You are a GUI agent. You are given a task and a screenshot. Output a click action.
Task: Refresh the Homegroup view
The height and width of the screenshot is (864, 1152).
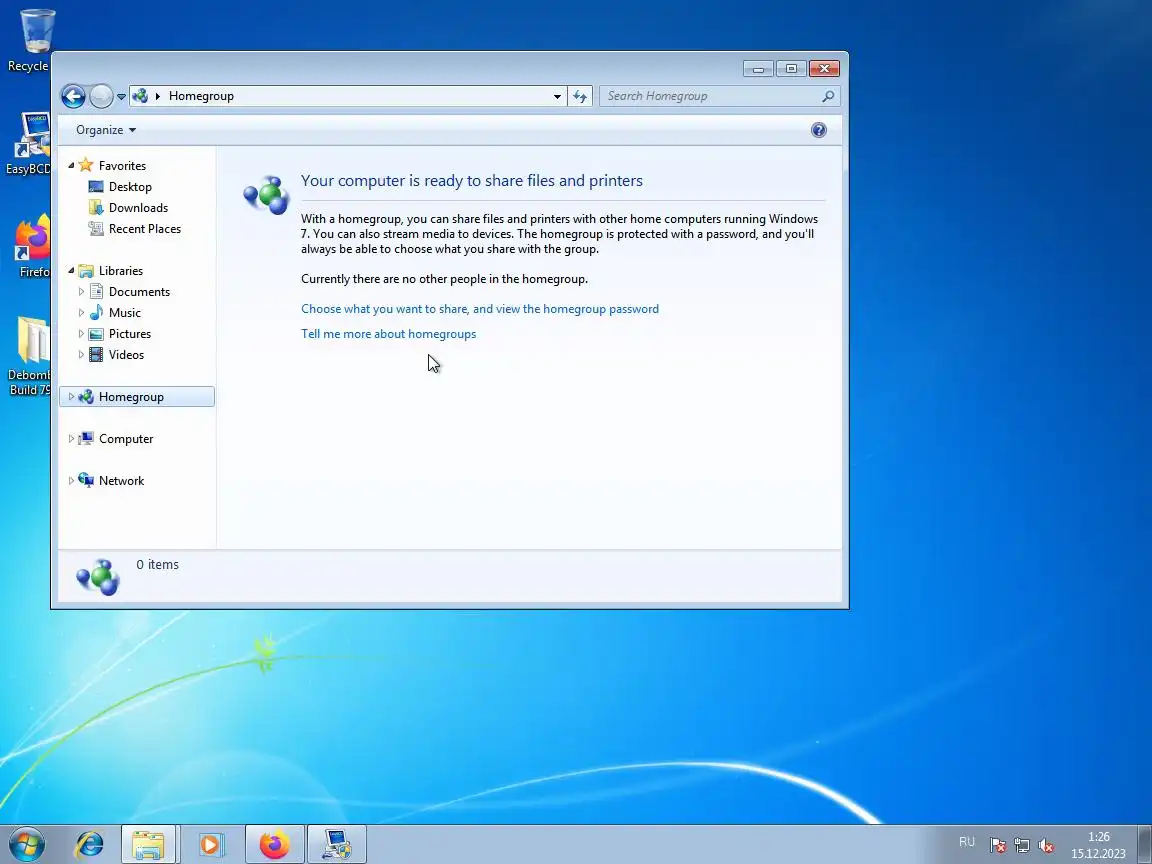pos(580,96)
